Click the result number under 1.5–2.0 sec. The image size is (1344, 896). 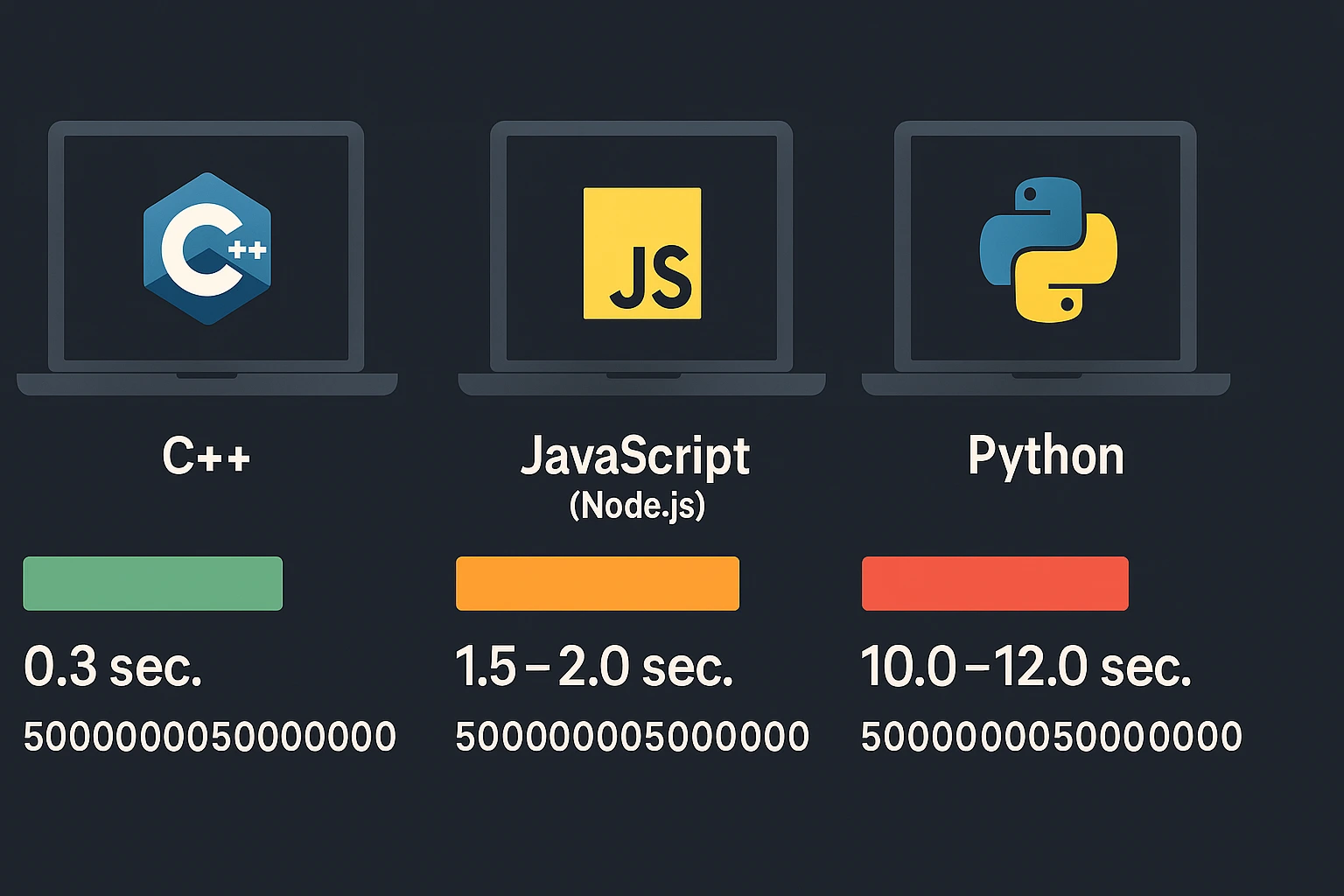(632, 737)
